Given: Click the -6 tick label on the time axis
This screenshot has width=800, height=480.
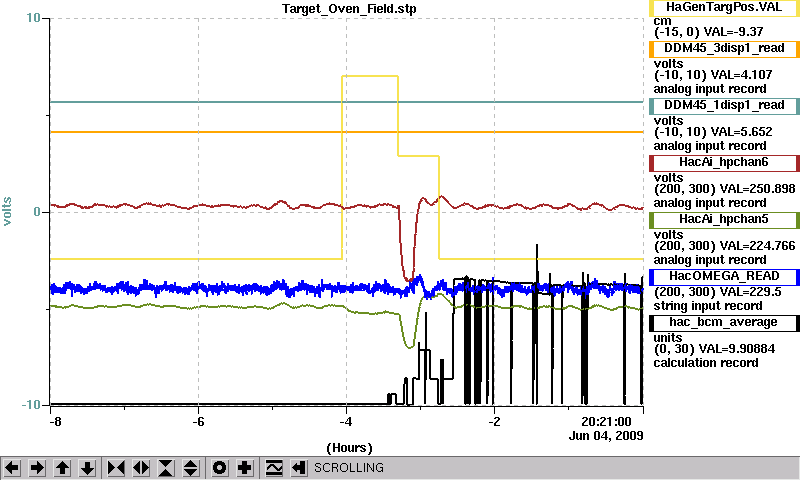Looking at the screenshot, I should click(x=197, y=422).
